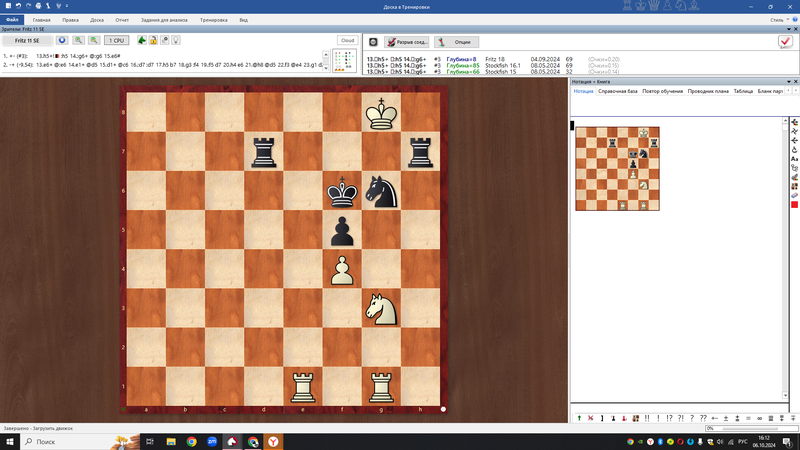
Task: Expand the notation panel options arrow
Action: click(788, 82)
